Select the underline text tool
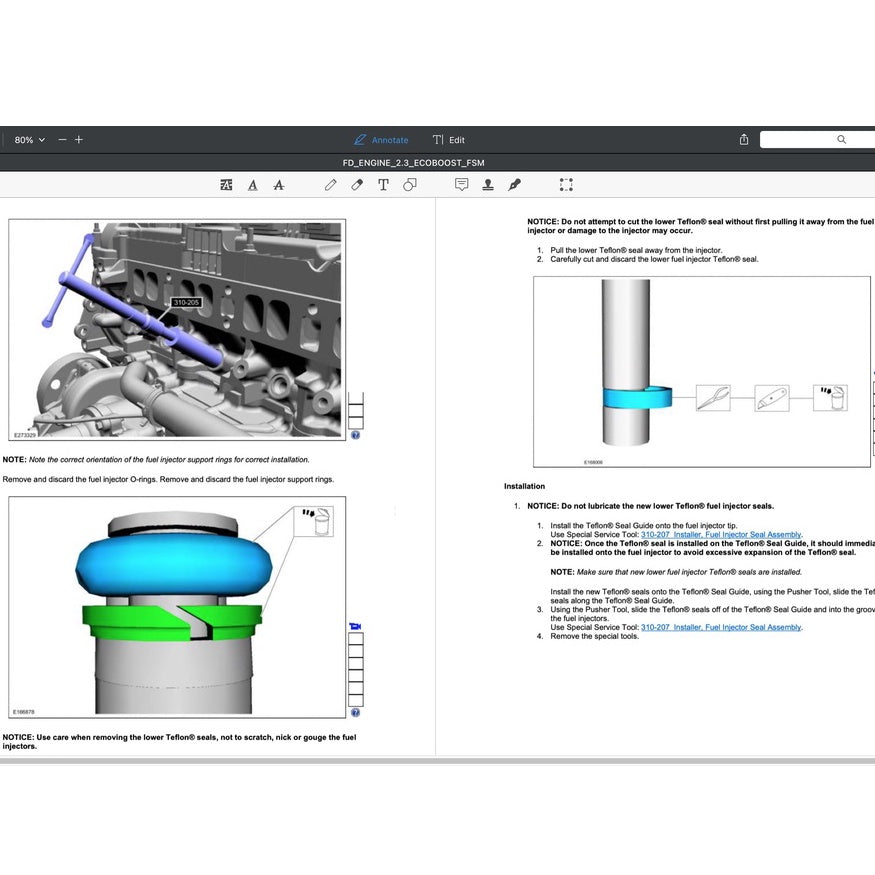Image resolution: width=875 pixels, height=875 pixels. [252, 185]
